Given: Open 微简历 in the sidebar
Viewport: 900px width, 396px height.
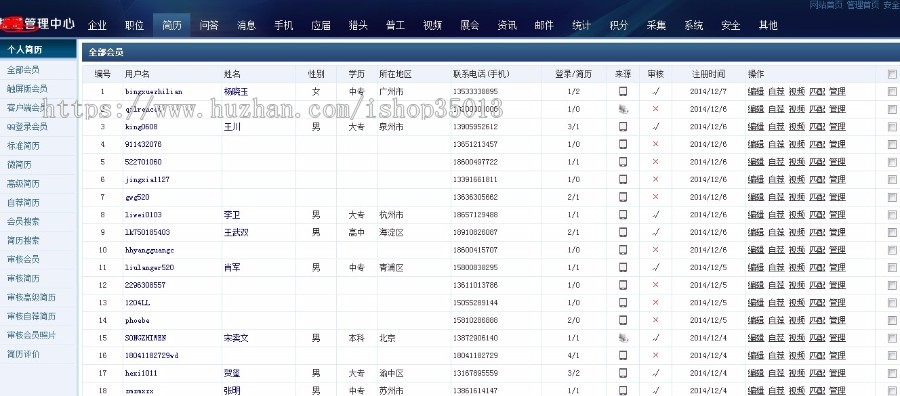Looking at the screenshot, I should pyautogui.click(x=20, y=165).
